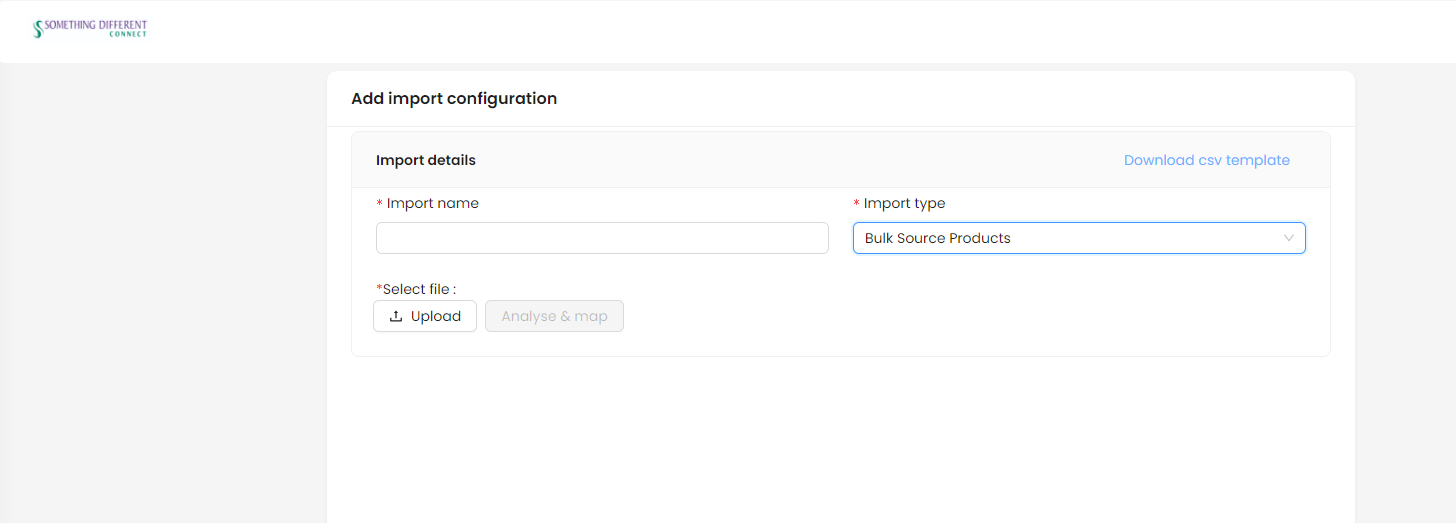Click the red asterisk beside Import type
This screenshot has height=523, width=1456.
[x=856, y=204]
